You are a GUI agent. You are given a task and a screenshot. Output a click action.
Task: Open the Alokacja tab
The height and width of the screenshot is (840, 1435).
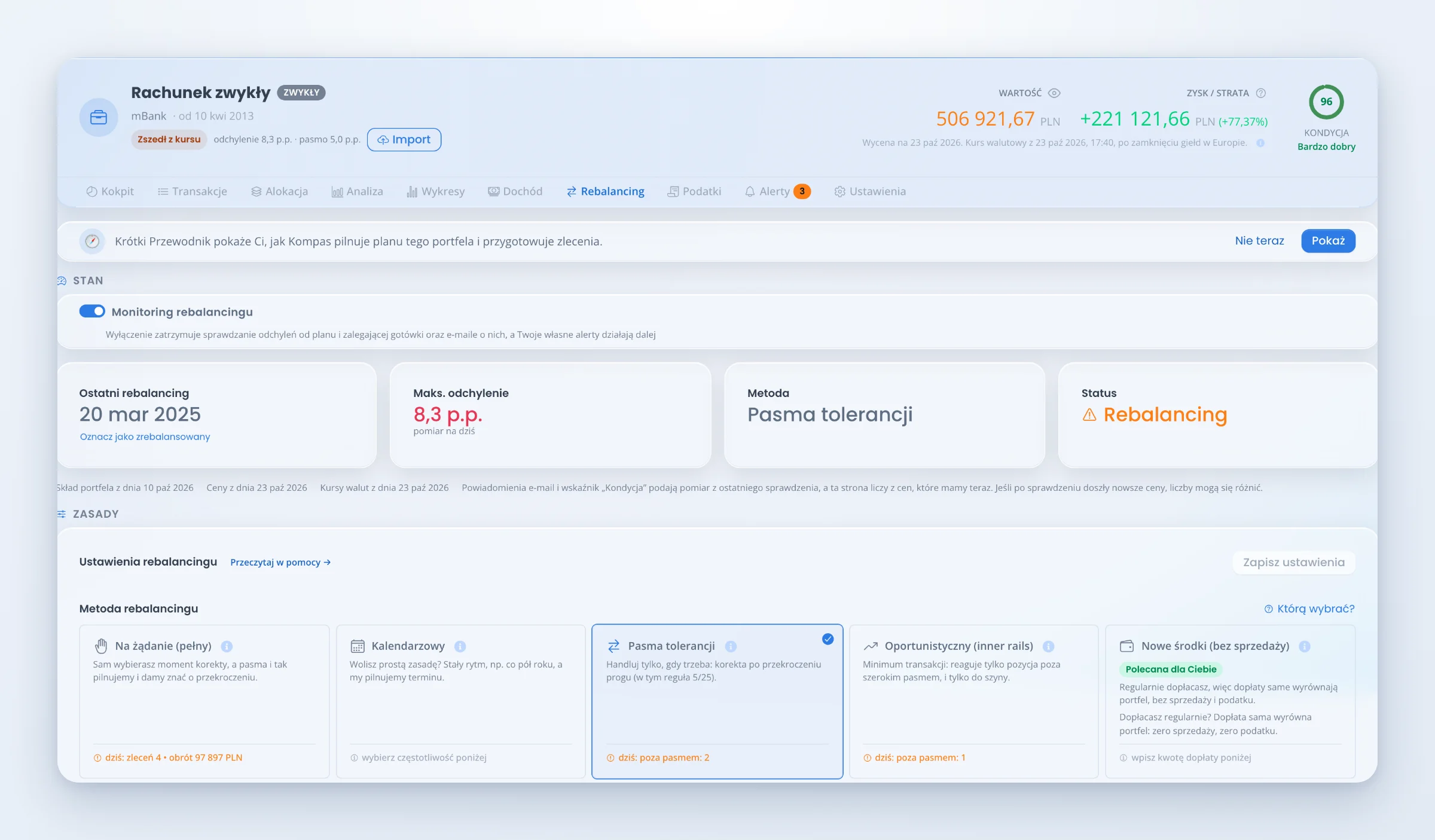click(x=279, y=191)
